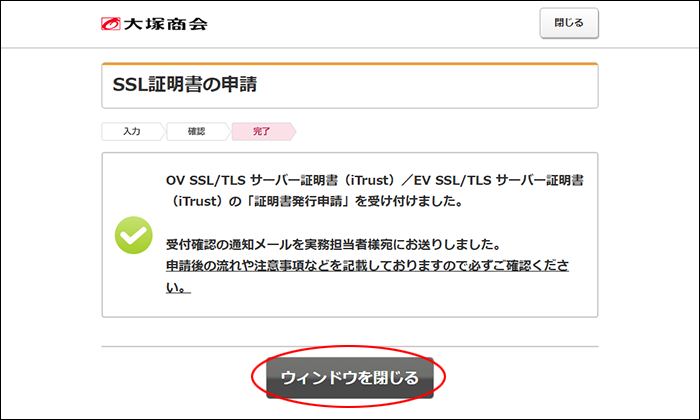
Task: Click the SSL証明書の申請 heading
Action: 185,84
